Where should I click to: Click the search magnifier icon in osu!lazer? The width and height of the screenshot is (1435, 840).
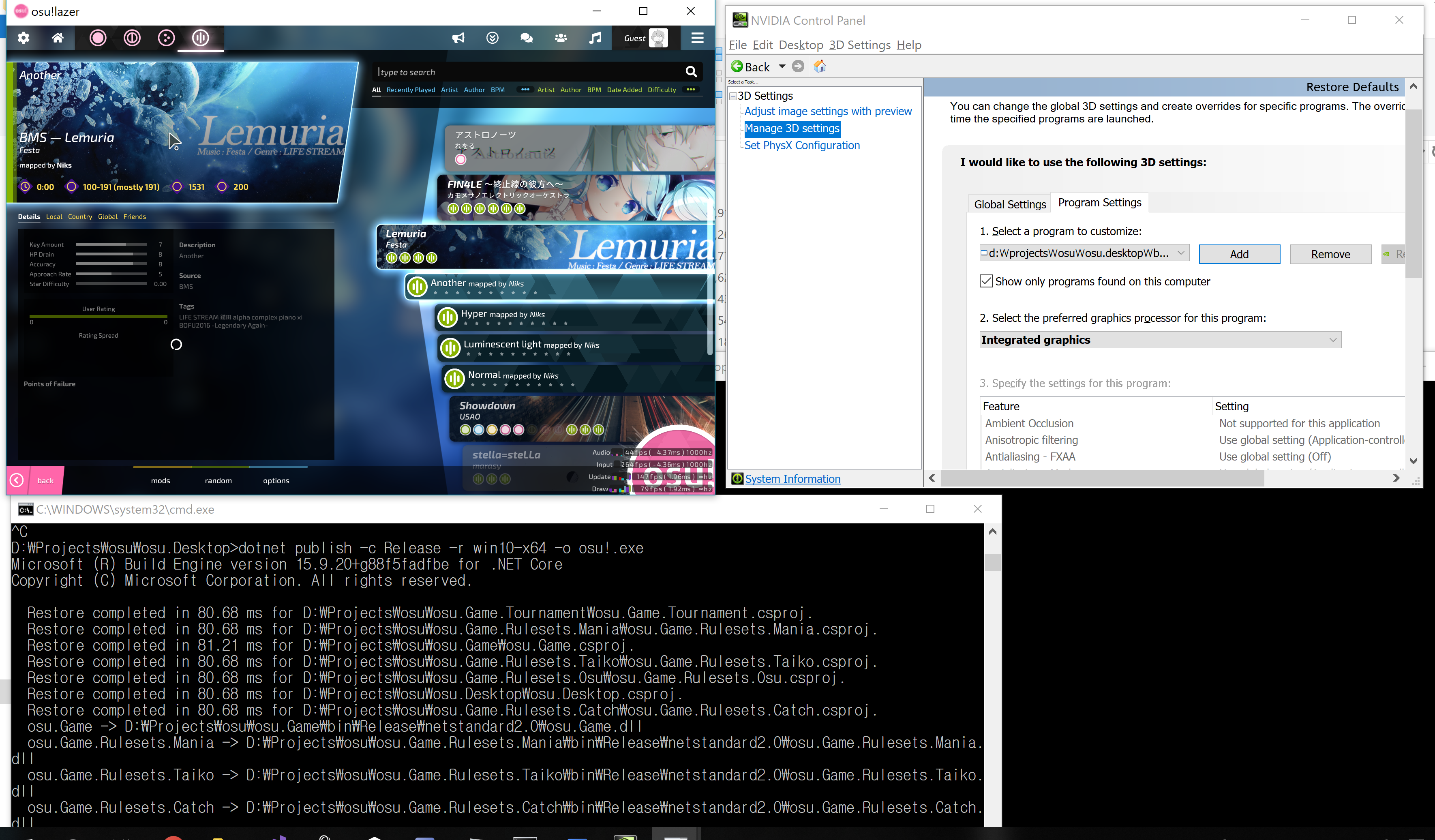point(691,72)
